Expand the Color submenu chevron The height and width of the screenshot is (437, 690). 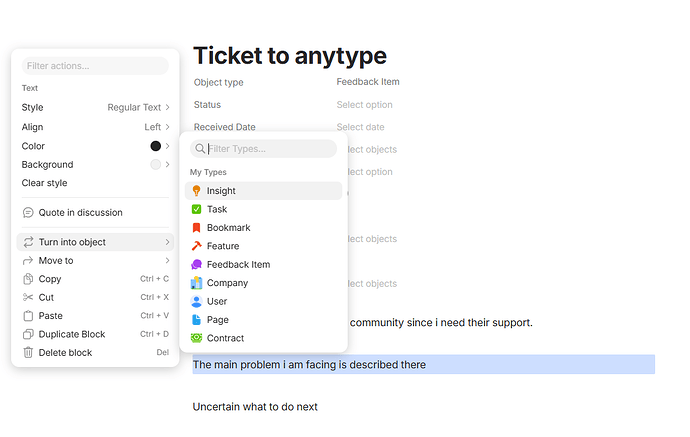click(167, 146)
